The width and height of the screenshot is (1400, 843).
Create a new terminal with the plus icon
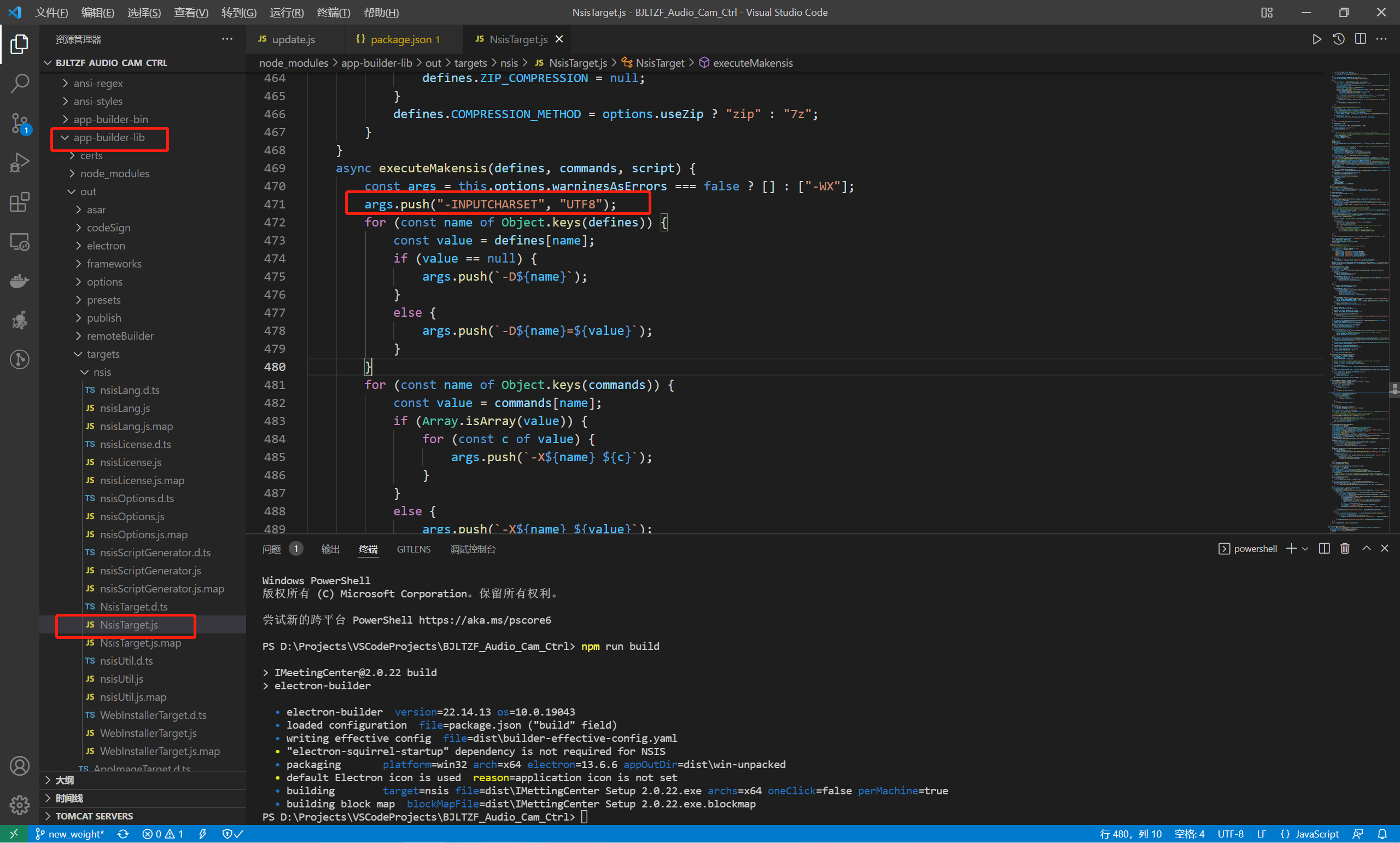coord(1291,548)
